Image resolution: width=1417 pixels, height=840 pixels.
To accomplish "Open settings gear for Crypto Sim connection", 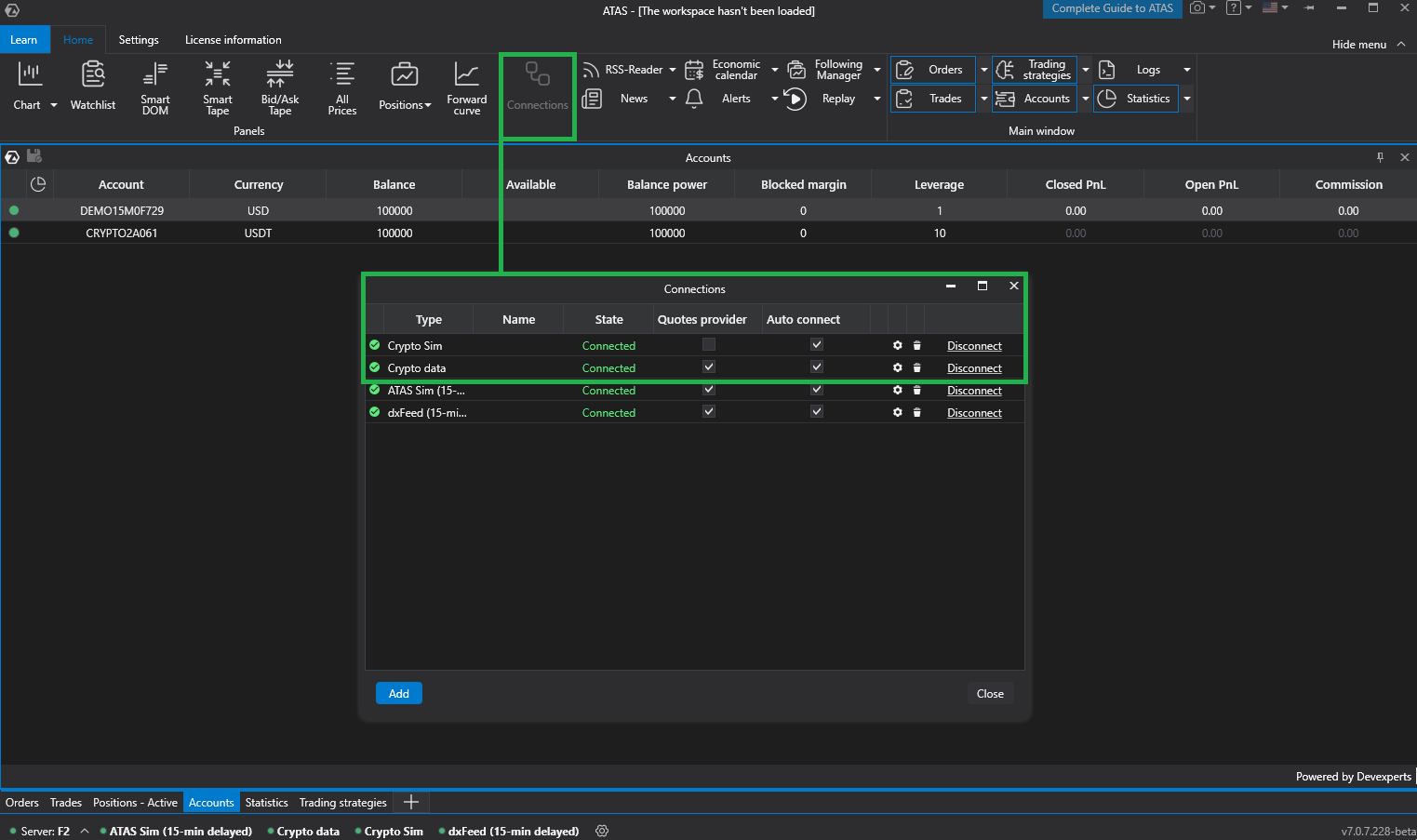I will pos(897,345).
